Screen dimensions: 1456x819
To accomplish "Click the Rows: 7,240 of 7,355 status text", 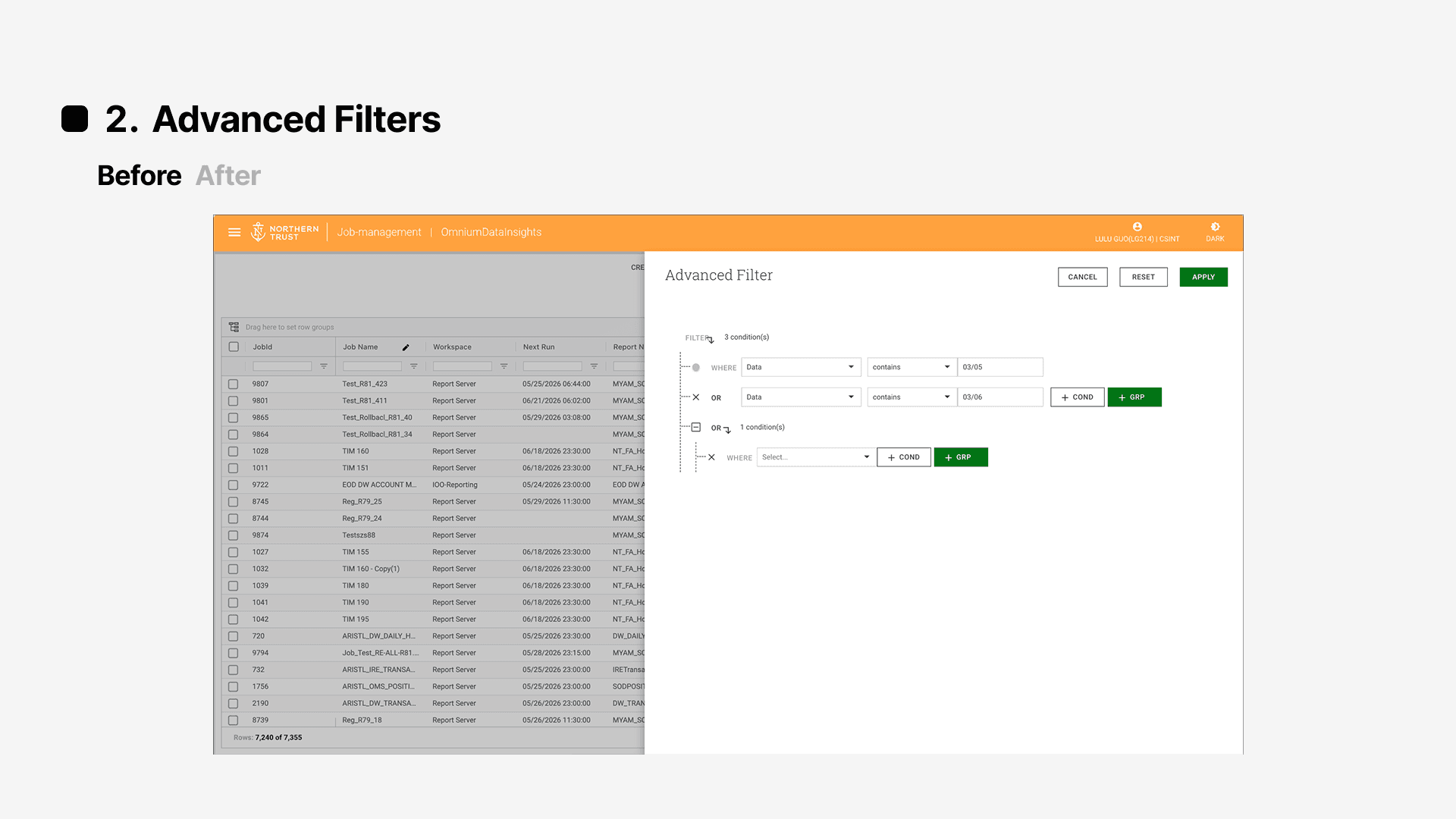I will [x=268, y=737].
